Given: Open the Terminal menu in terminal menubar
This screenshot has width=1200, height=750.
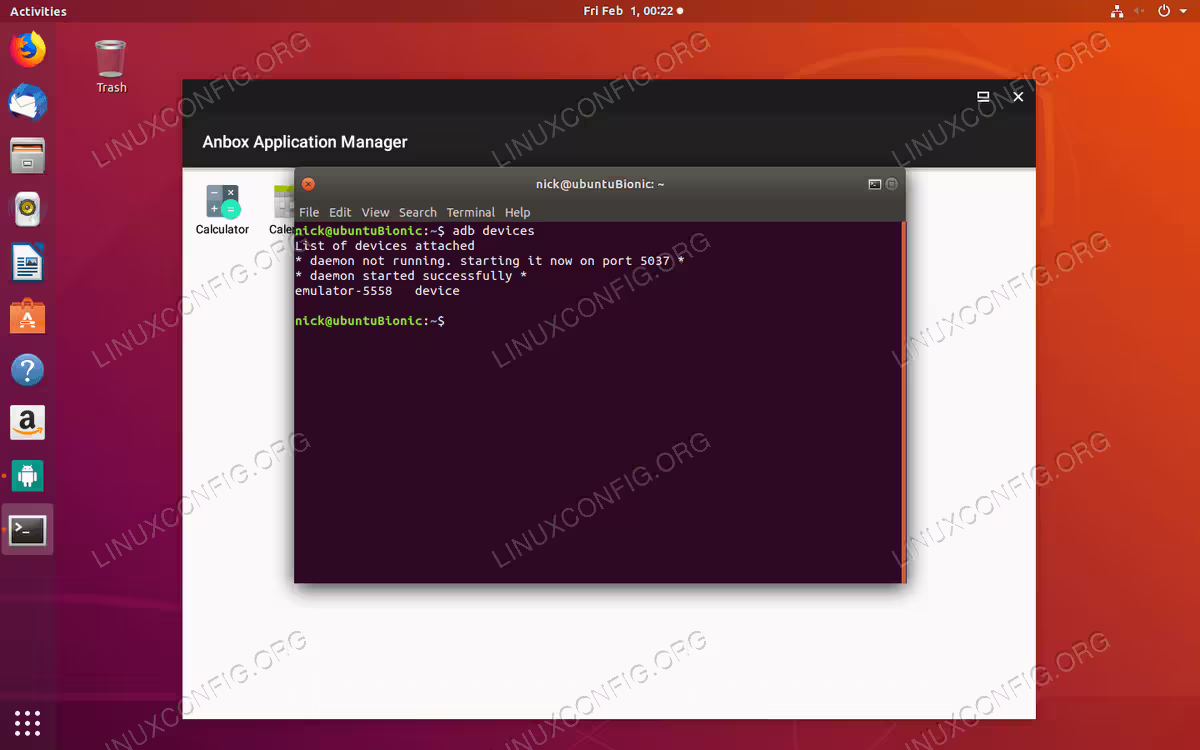Looking at the screenshot, I should click(471, 212).
